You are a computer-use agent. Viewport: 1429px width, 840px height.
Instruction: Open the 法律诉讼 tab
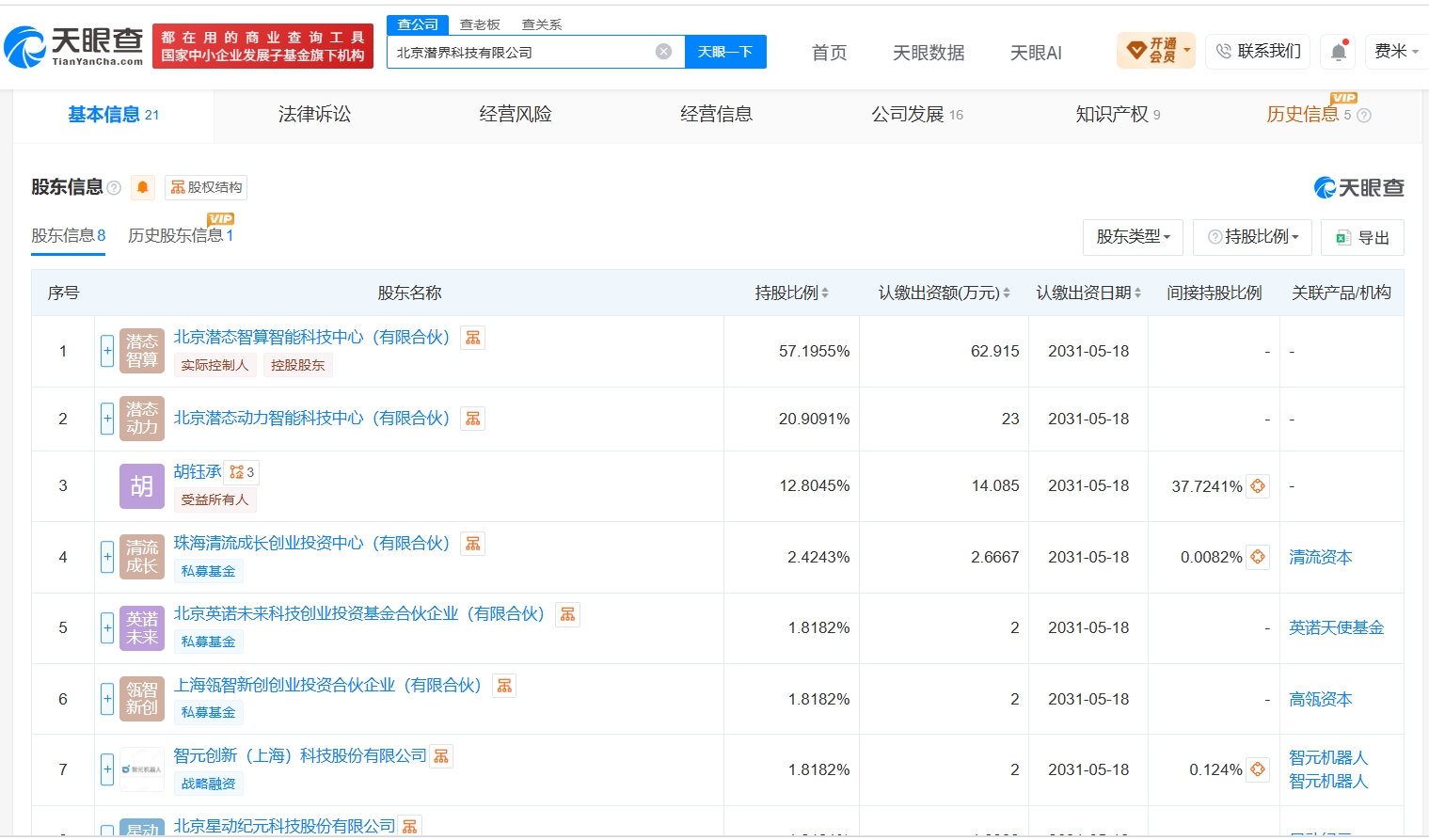click(314, 115)
